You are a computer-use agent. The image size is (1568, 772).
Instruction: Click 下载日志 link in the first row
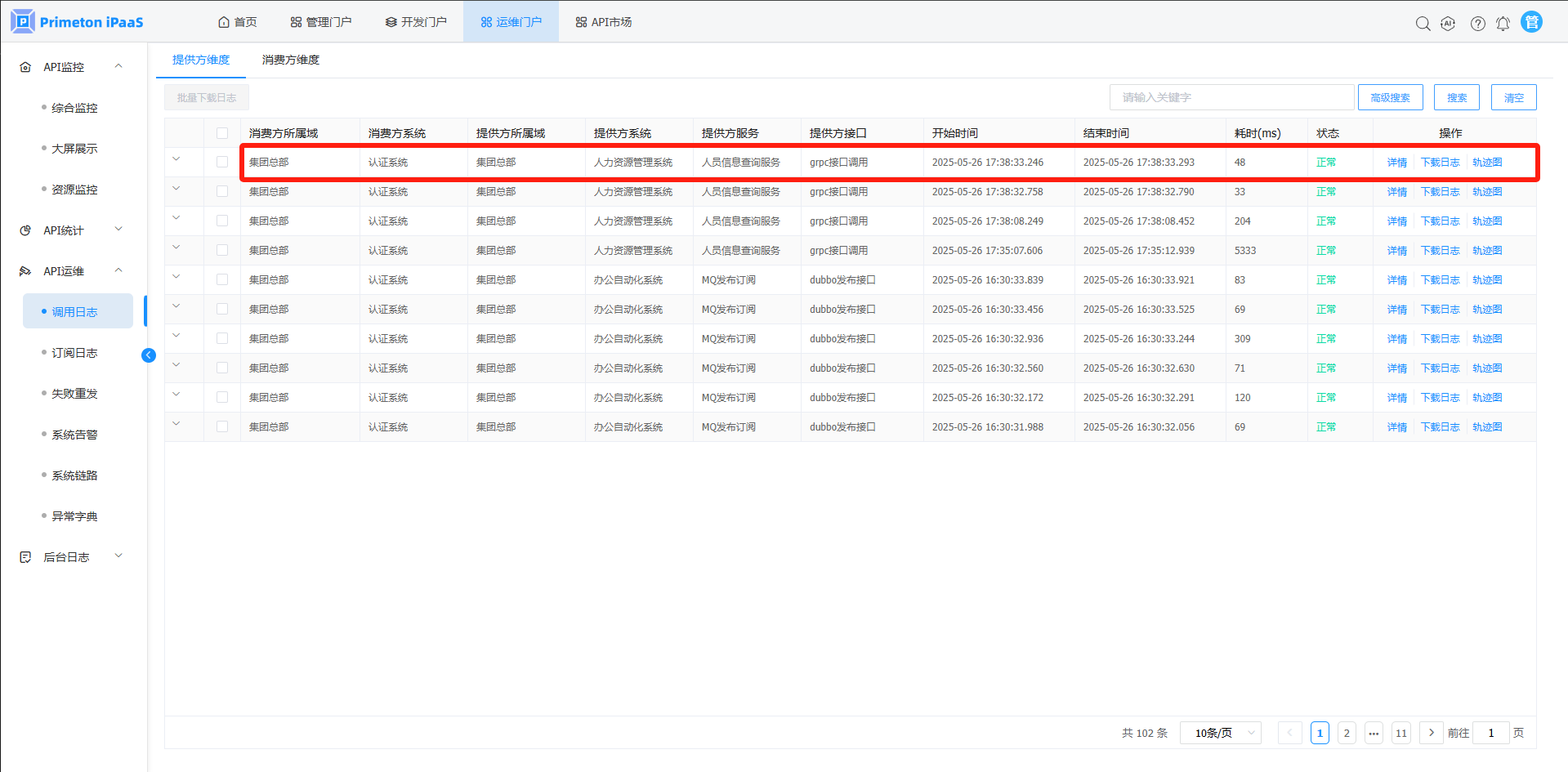[1440, 163]
